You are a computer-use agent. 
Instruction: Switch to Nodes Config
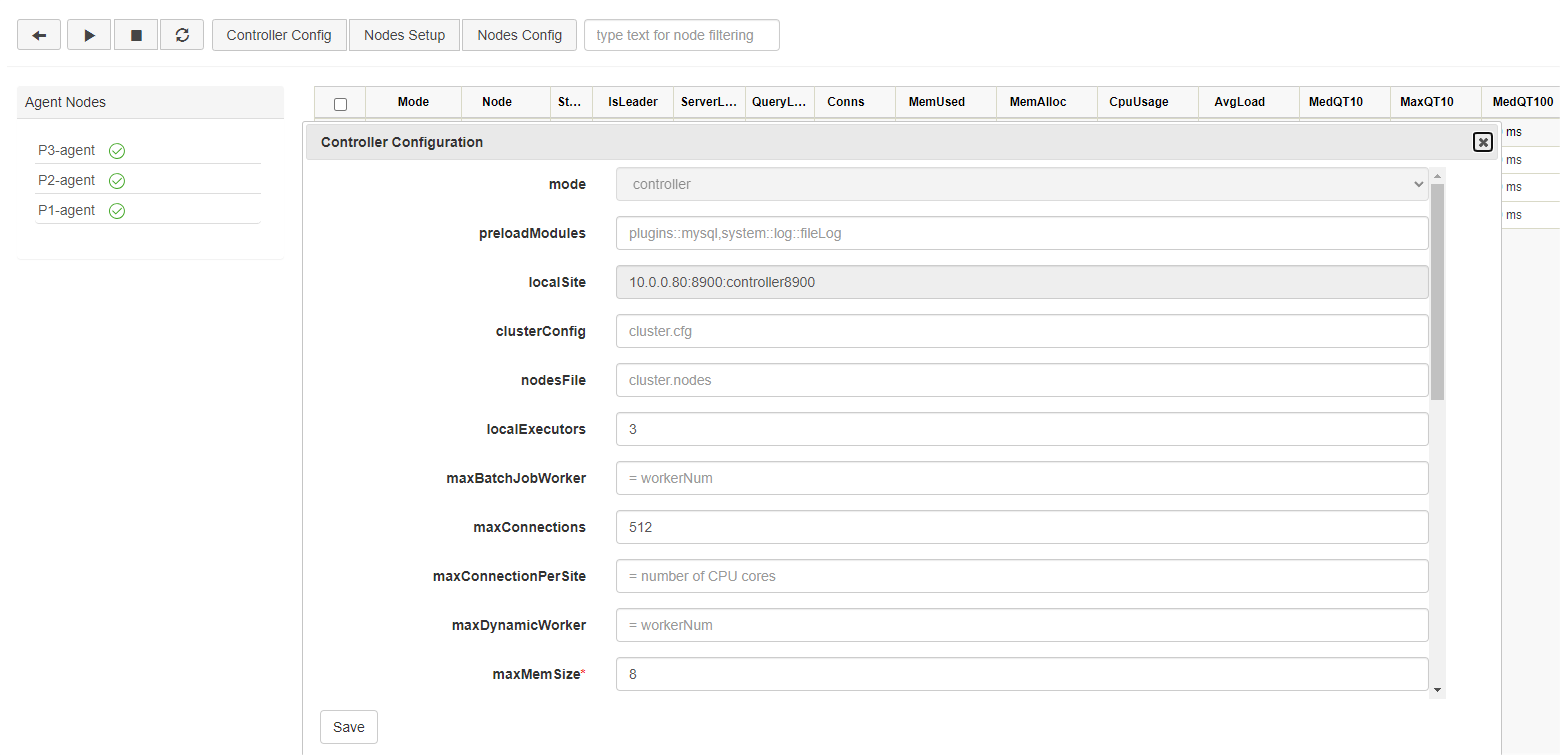(x=519, y=35)
